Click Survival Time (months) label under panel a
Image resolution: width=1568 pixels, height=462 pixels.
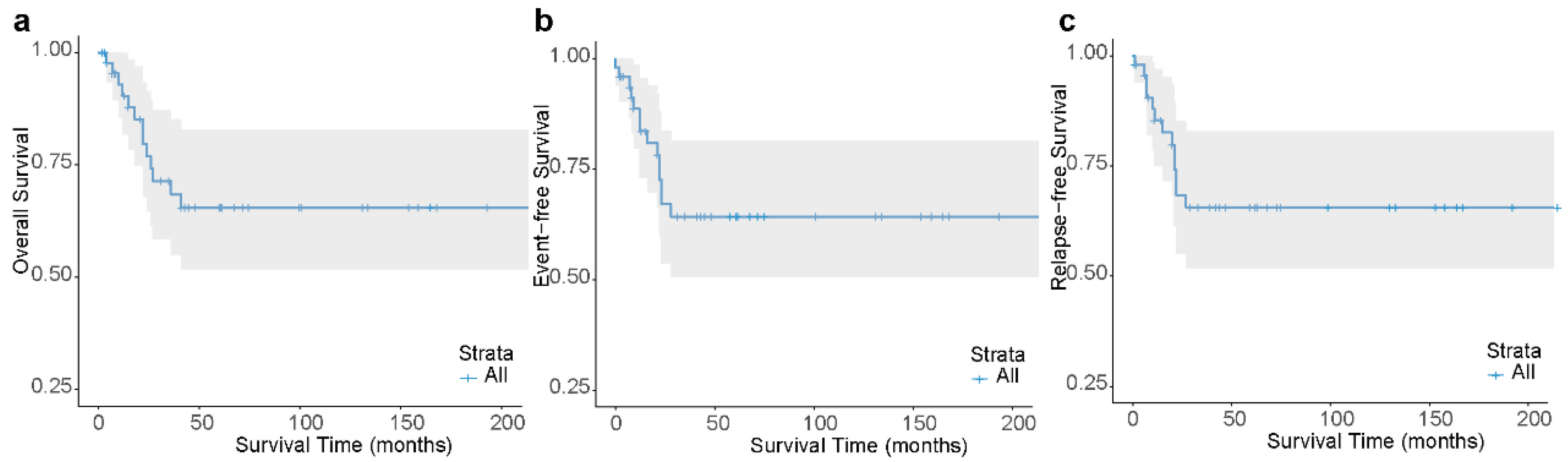pos(344,445)
